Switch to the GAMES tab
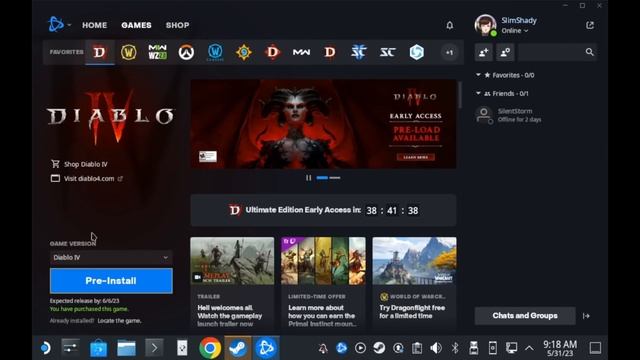 [x=136, y=25]
